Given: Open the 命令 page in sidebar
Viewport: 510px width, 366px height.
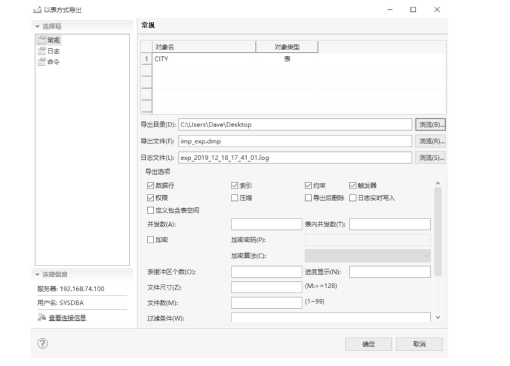Looking at the screenshot, I should pos(53,62).
